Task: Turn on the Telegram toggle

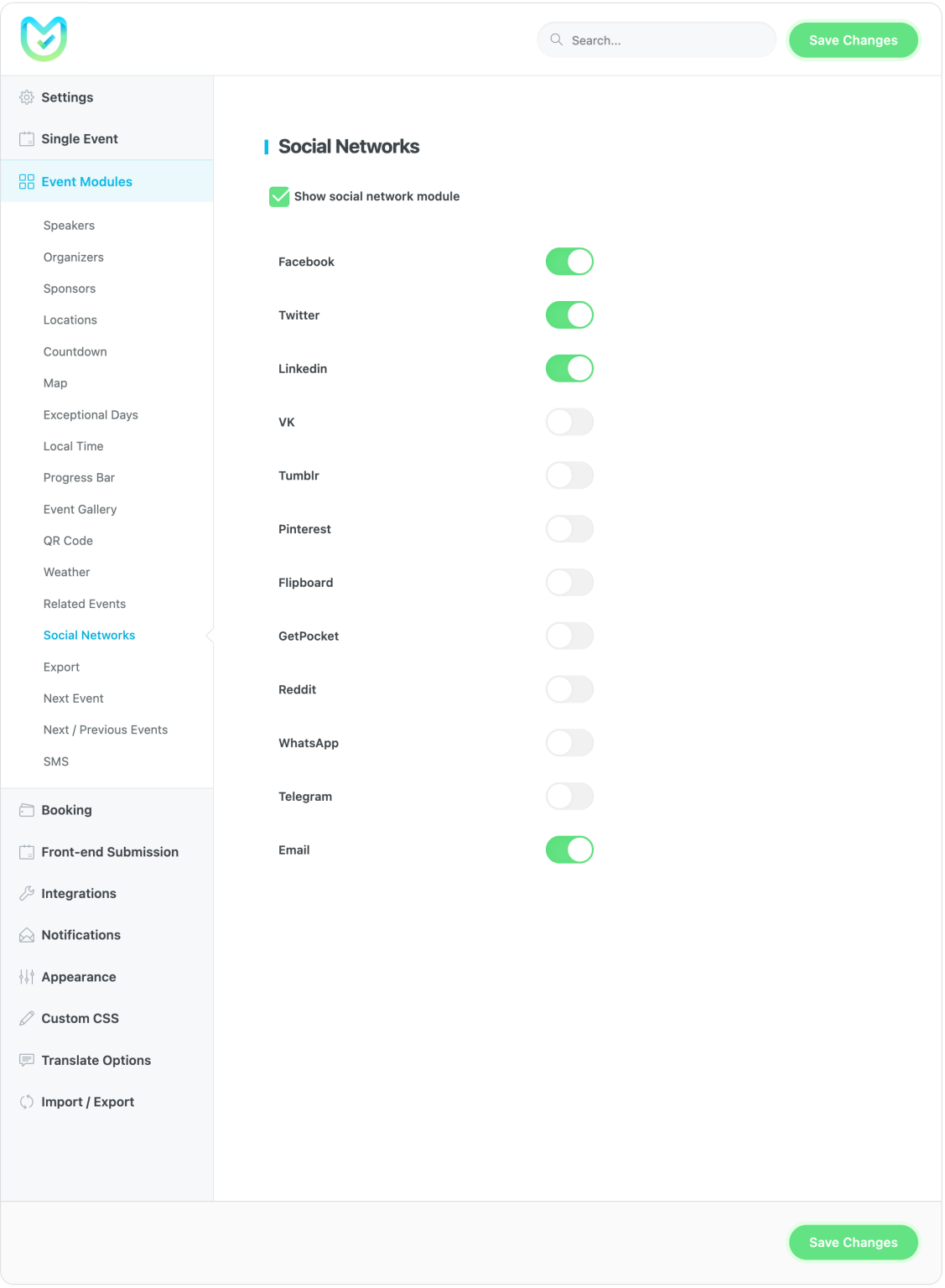Action: [569, 797]
